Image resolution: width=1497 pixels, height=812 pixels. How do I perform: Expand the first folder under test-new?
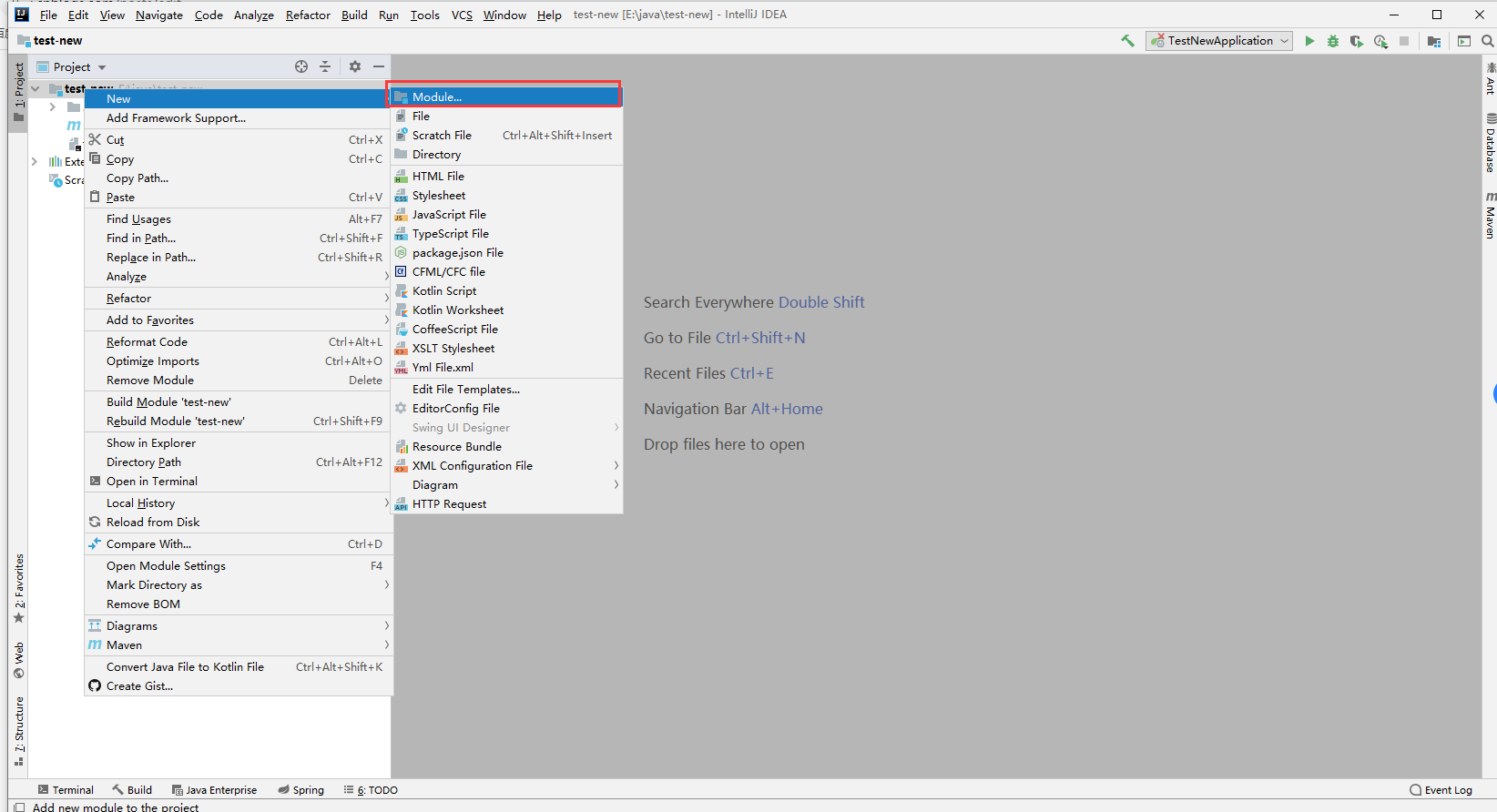[53, 107]
